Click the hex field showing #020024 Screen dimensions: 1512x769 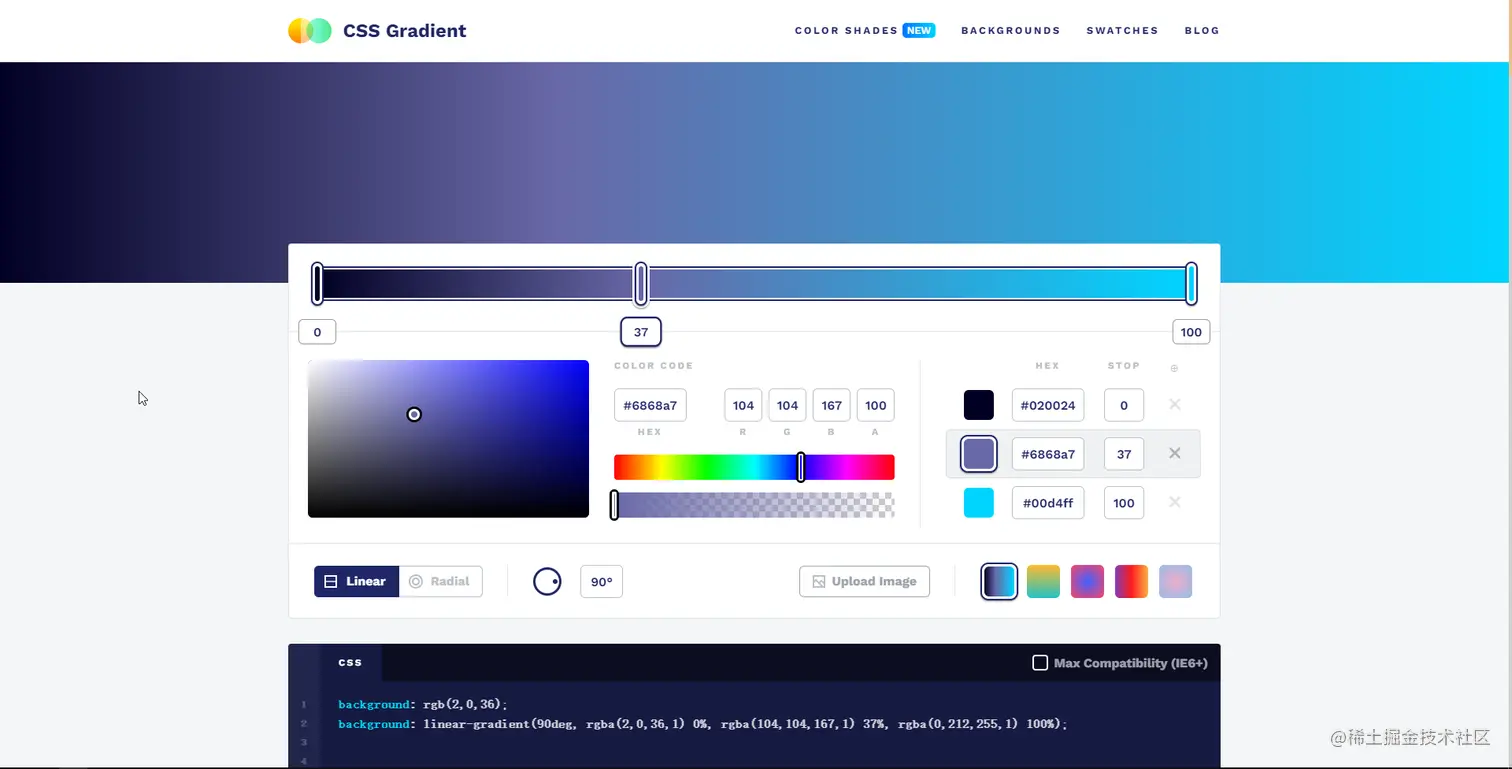1048,405
